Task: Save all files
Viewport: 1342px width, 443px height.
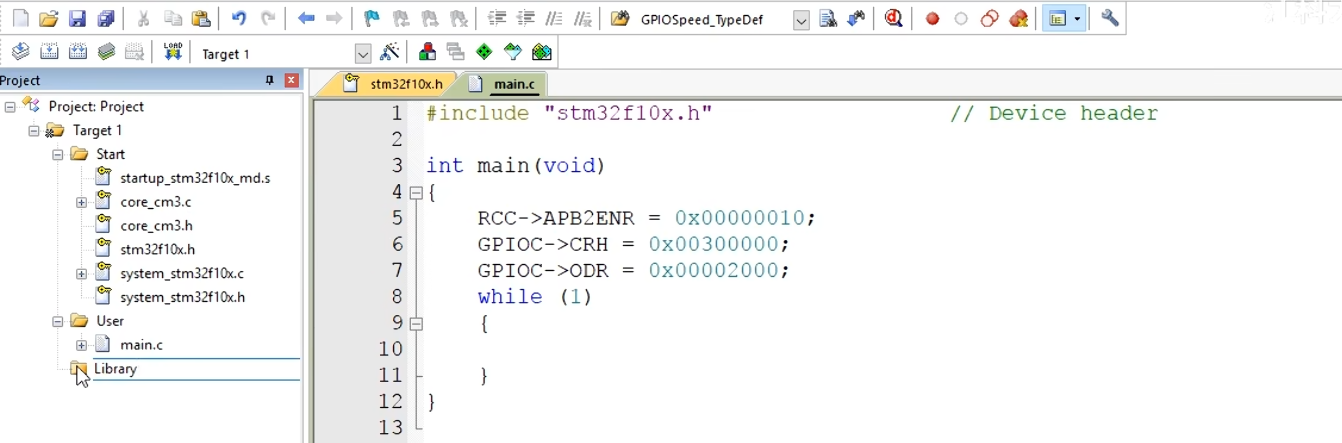Action: [x=105, y=18]
